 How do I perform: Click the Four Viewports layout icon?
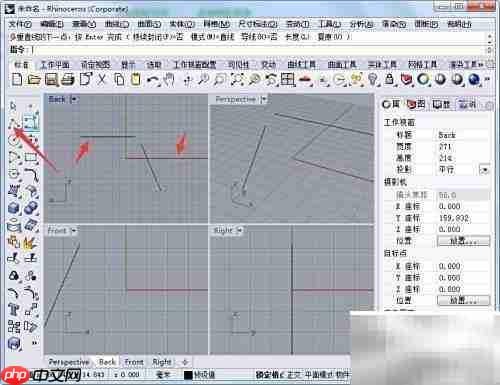pos(287,79)
